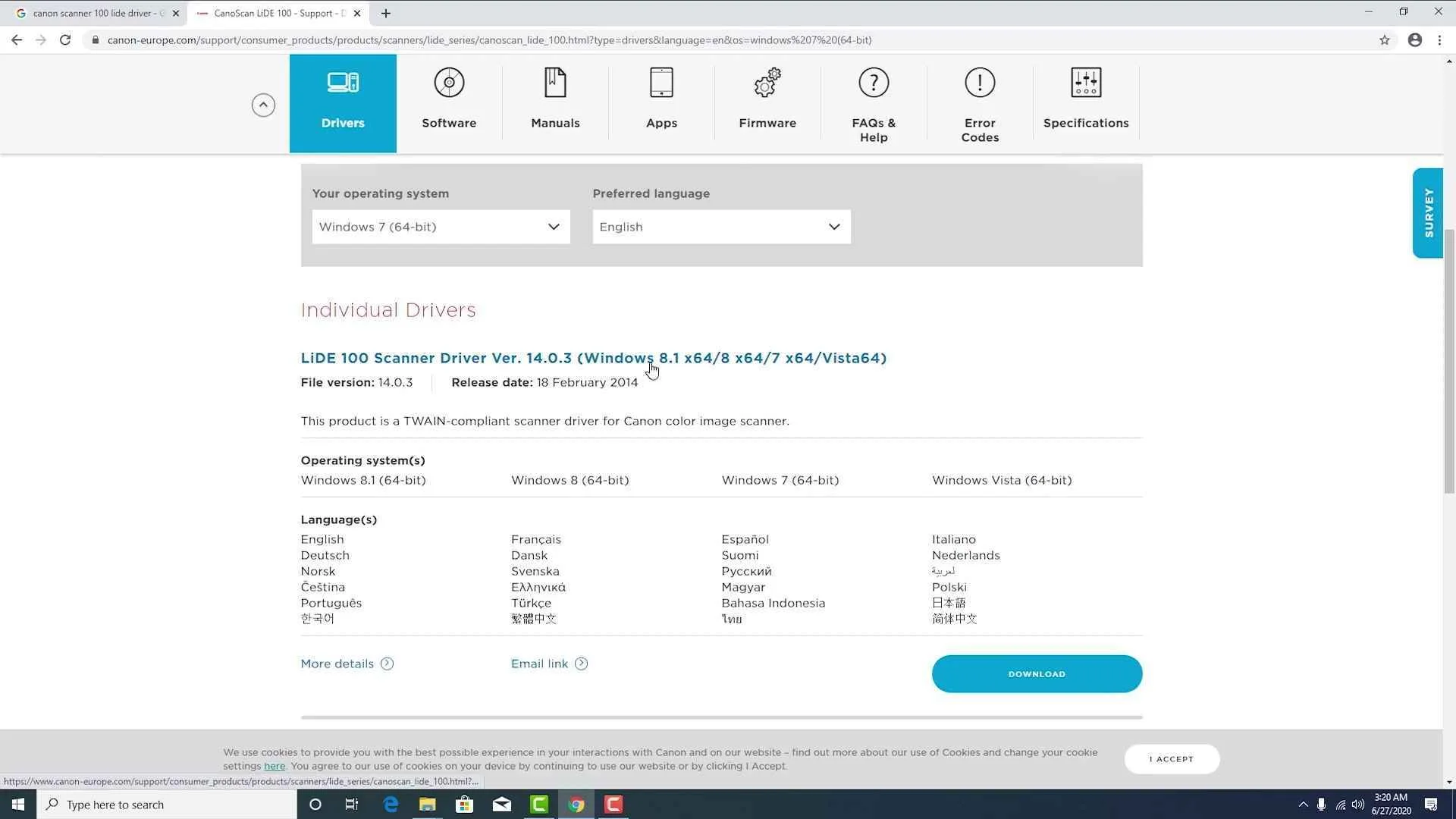Image resolution: width=1456 pixels, height=819 pixels.
Task: Open Task View in the taskbar
Action: click(x=352, y=805)
